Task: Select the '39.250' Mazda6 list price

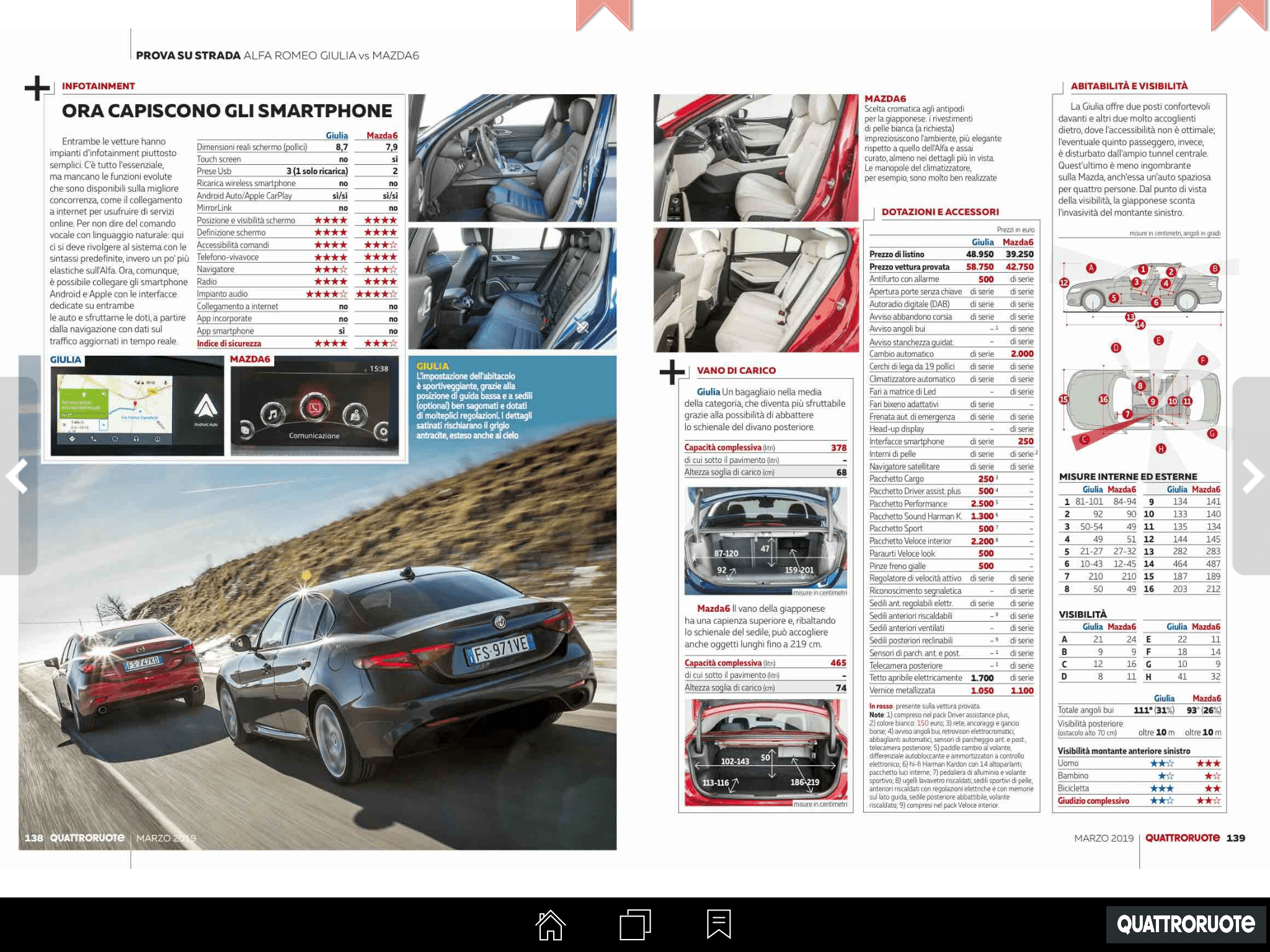Action: tap(1019, 254)
